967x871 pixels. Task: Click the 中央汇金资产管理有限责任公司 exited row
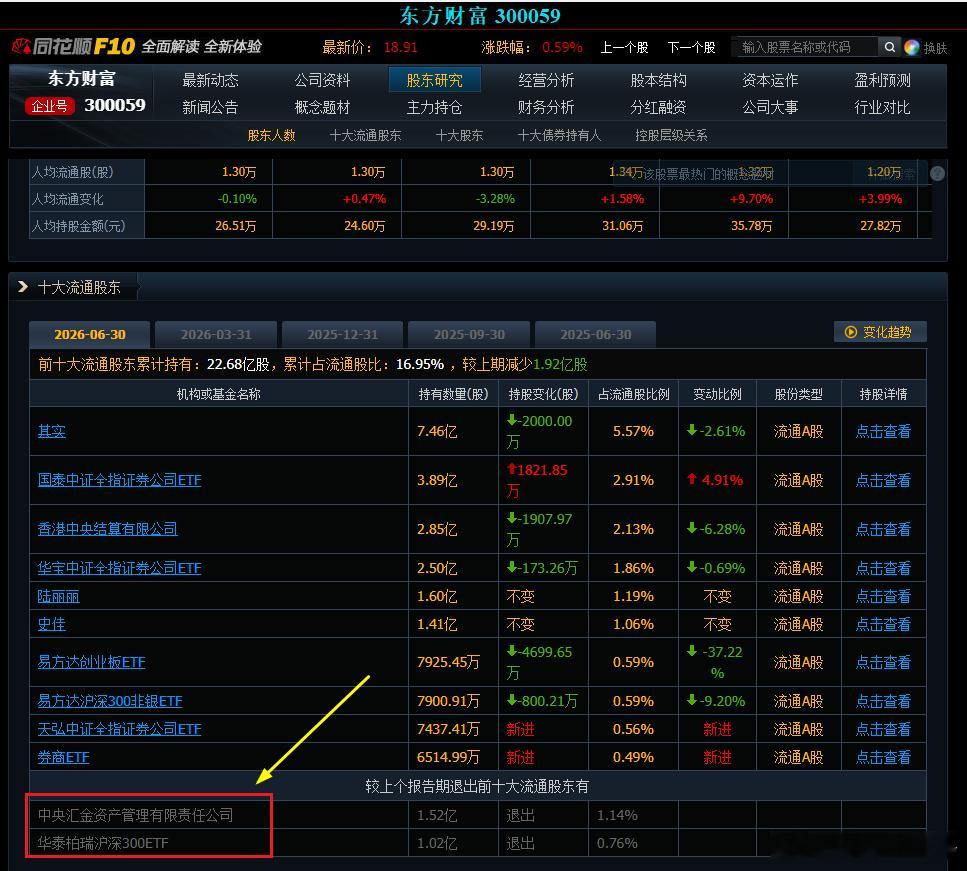click(x=477, y=815)
